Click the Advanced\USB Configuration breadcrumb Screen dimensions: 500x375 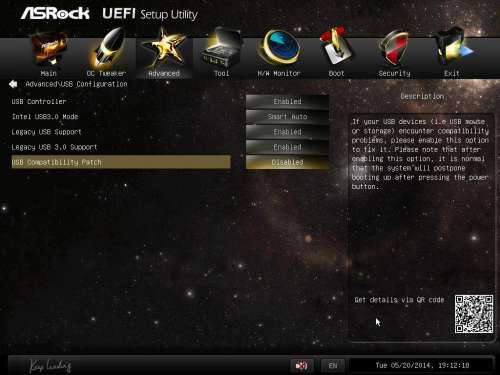click(x=76, y=84)
